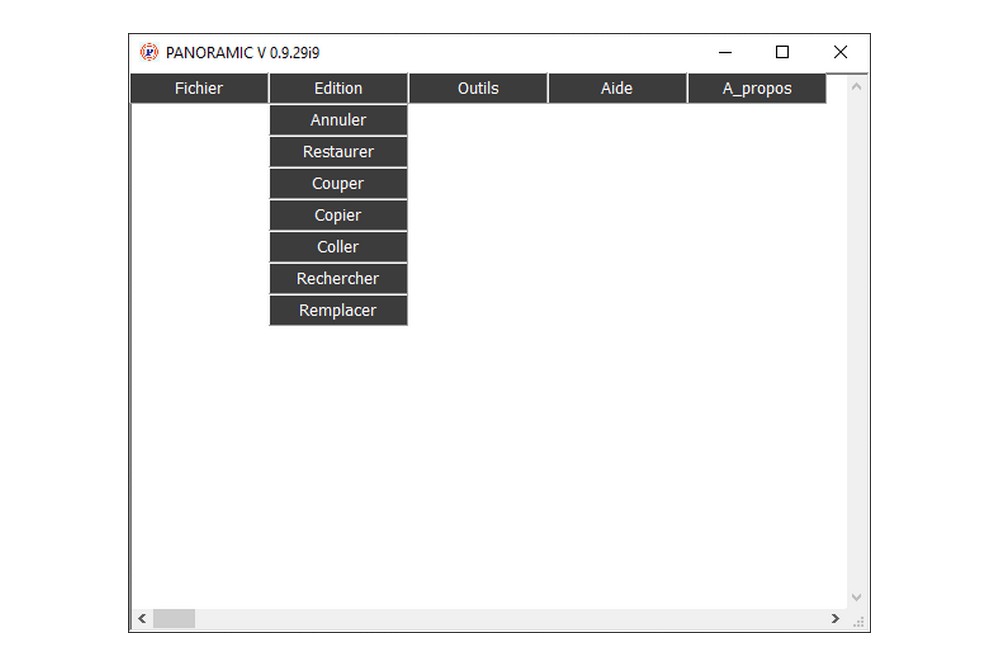Select the Coller entry
1000x666 pixels.
(338, 247)
